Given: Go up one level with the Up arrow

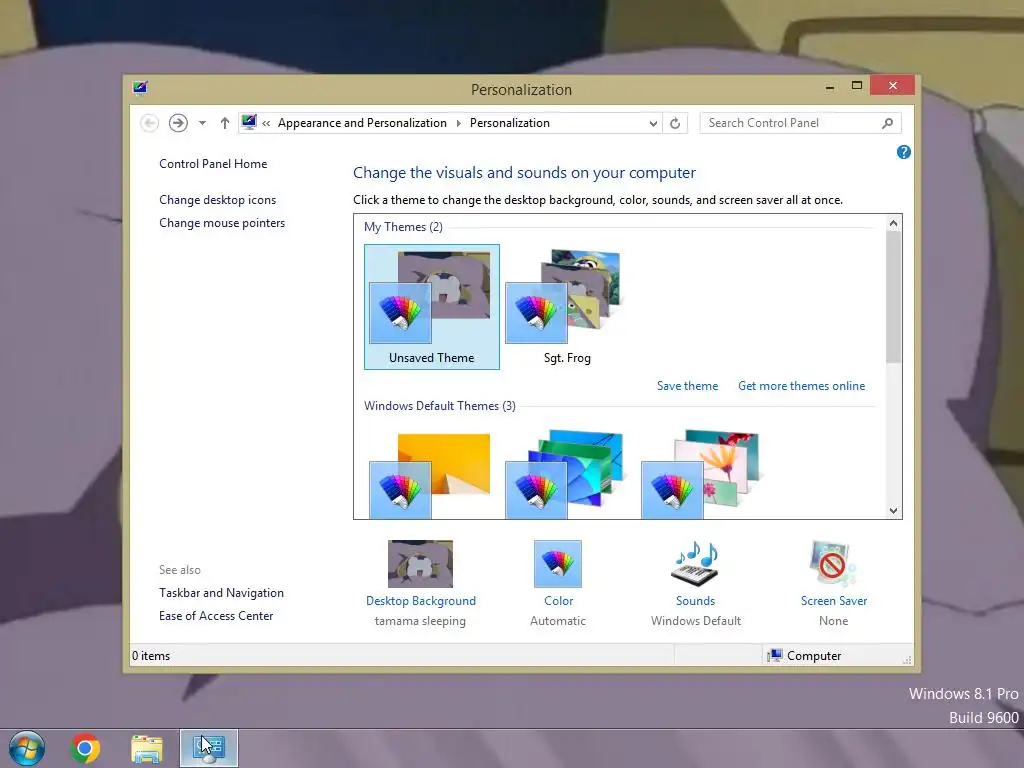Looking at the screenshot, I should point(225,123).
